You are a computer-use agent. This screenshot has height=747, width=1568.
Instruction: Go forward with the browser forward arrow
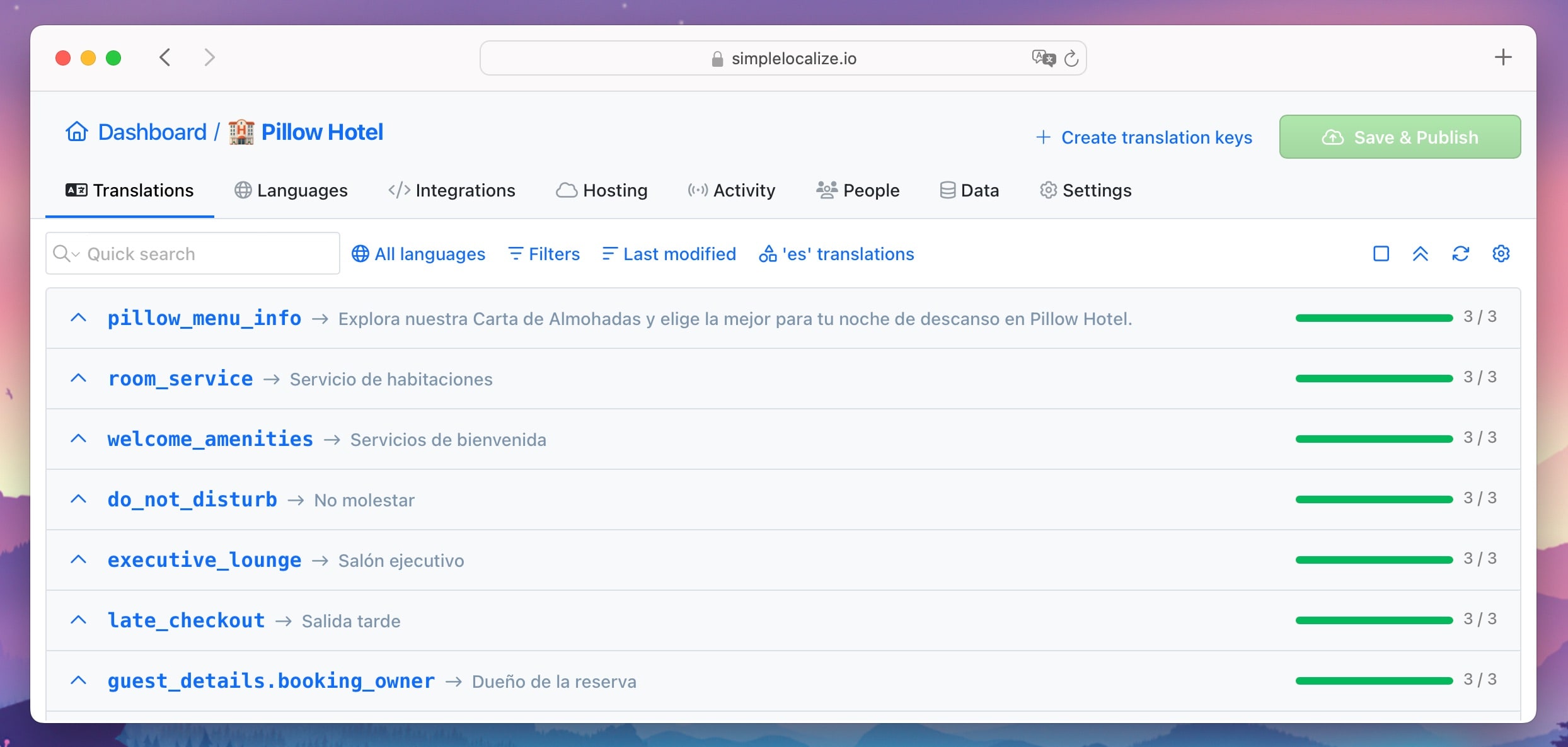point(210,57)
